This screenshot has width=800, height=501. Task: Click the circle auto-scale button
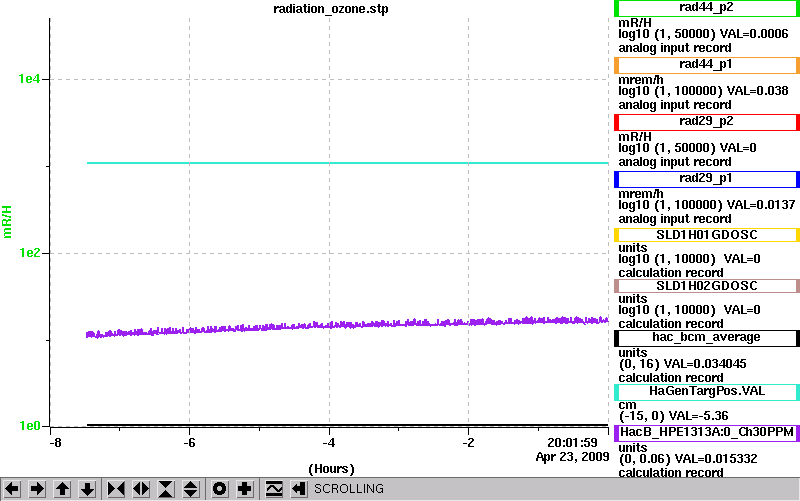coord(219,489)
